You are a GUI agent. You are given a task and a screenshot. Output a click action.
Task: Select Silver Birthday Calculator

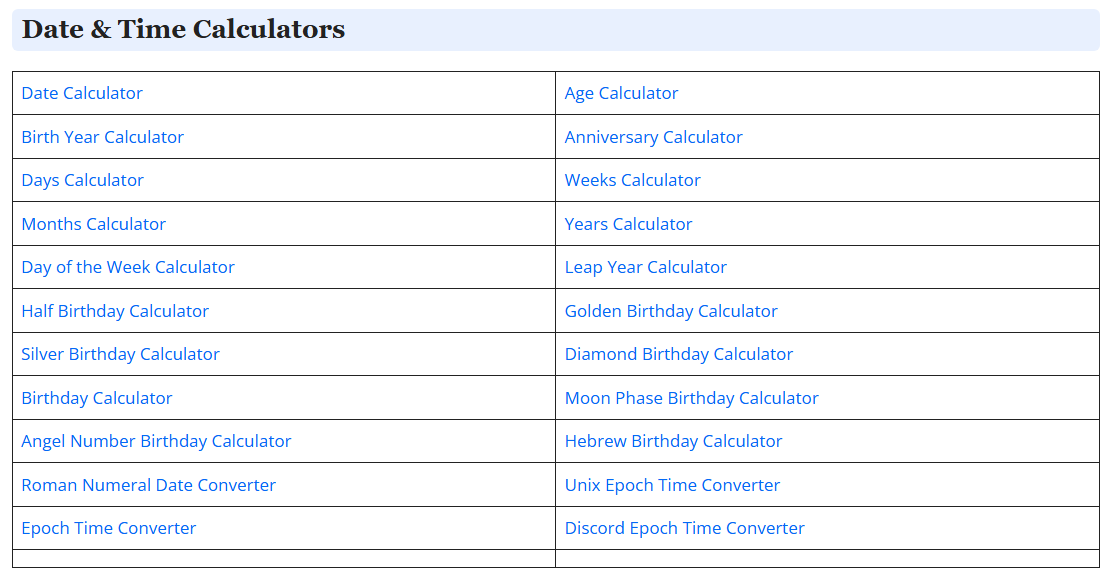120,354
